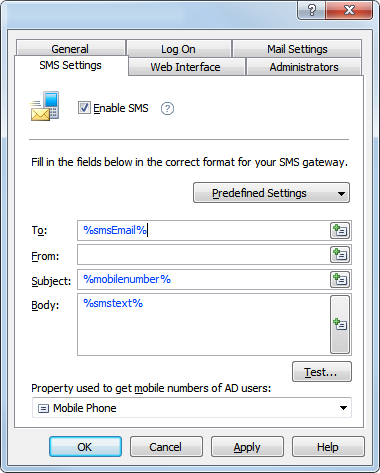Click the round help icon next to Enable SMS

pyautogui.click(x=167, y=108)
